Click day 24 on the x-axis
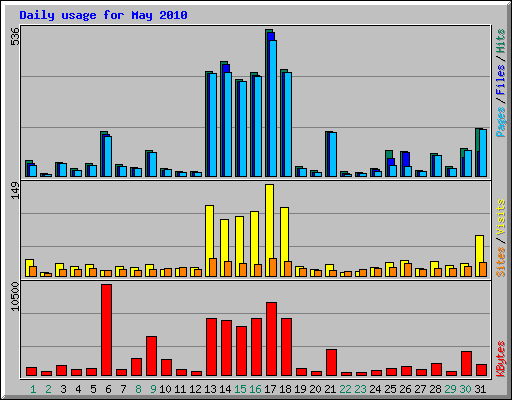Image resolution: width=512 pixels, height=400 pixels. pos(375,389)
